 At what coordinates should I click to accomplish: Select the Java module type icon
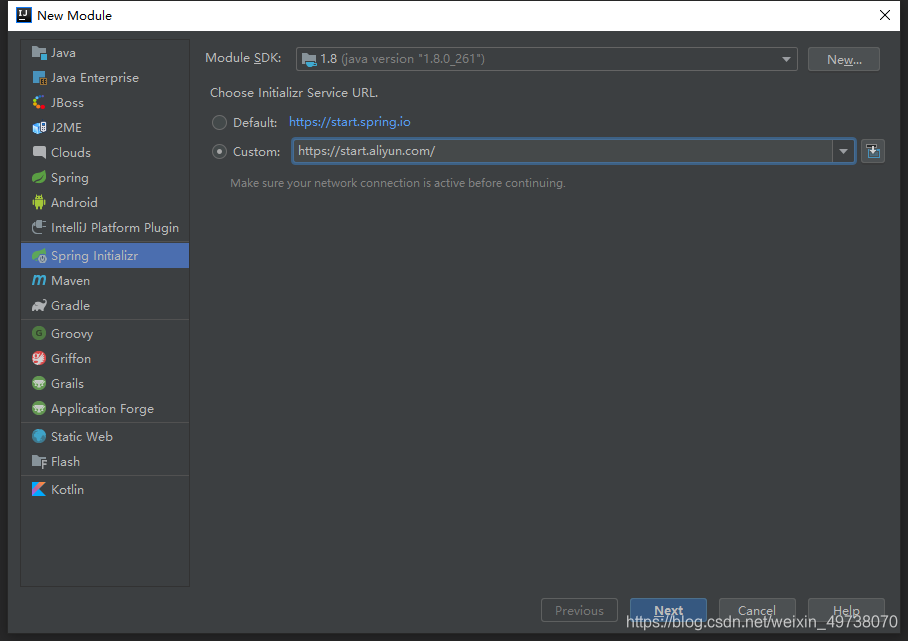point(39,53)
